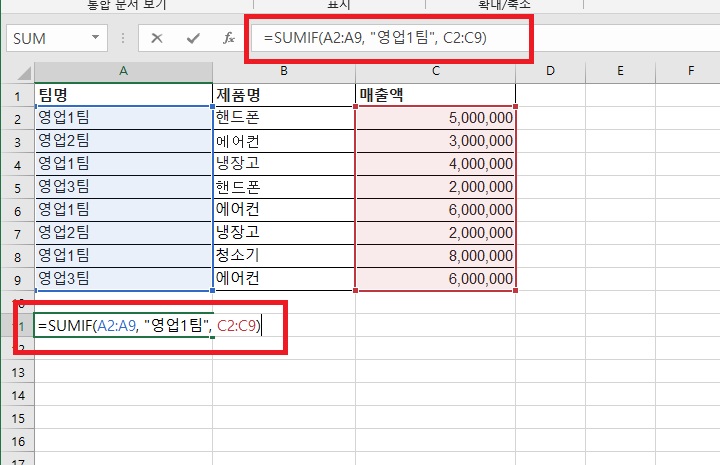Click cell B3 containing 에어컨
This screenshot has height=465, width=720.
click(284, 141)
